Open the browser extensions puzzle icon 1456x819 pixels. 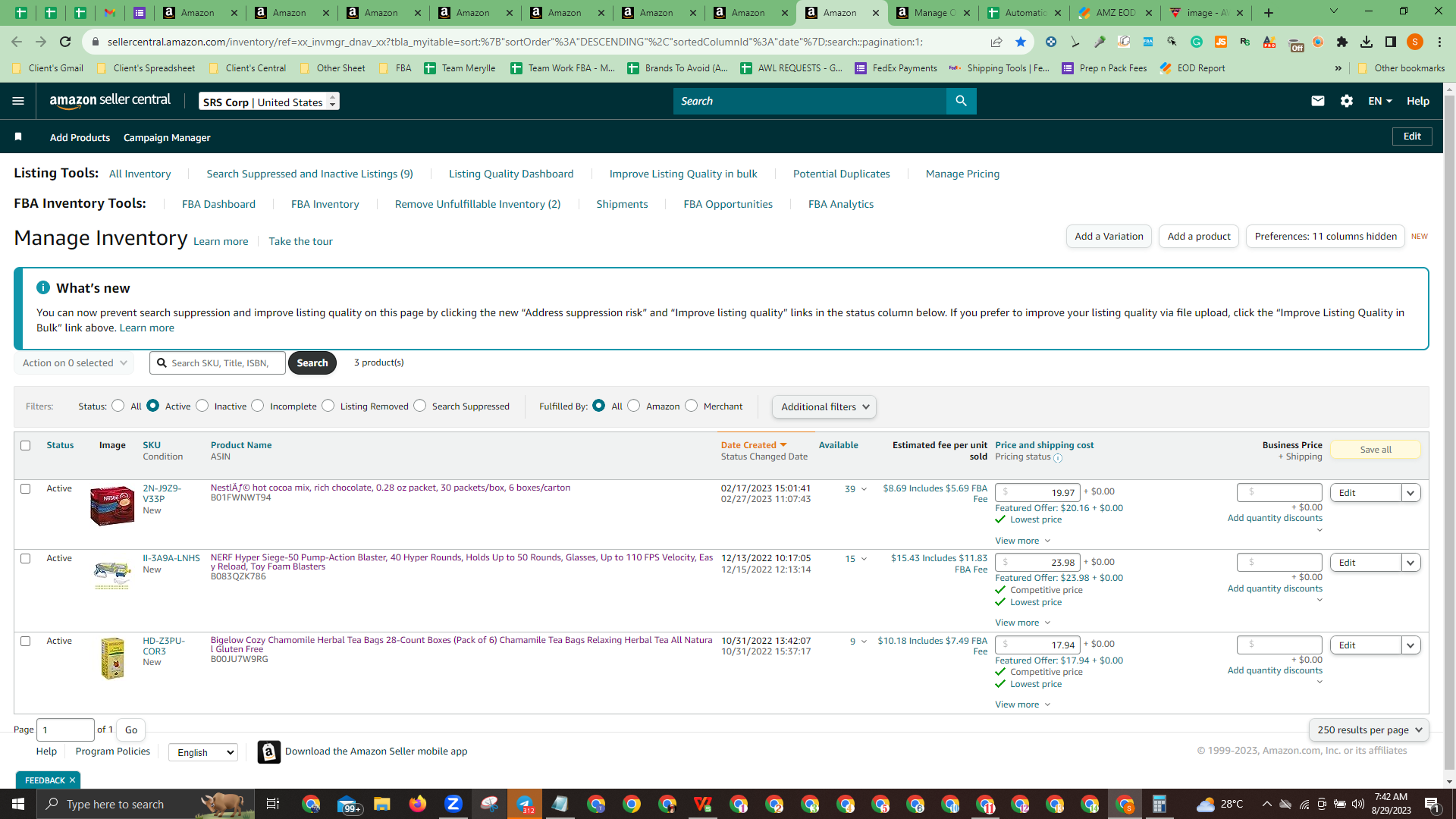[x=1342, y=42]
